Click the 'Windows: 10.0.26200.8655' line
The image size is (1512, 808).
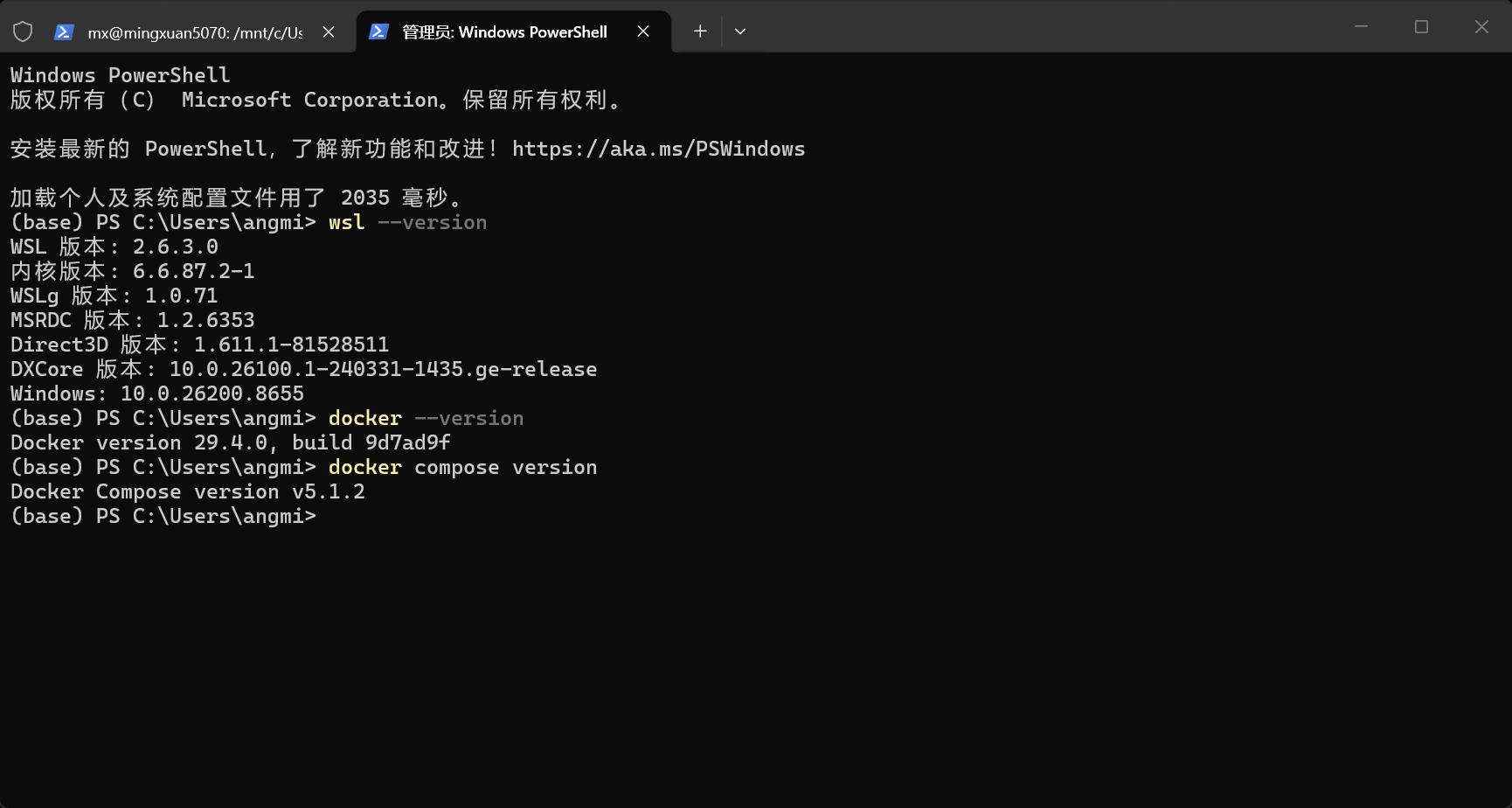[x=157, y=394]
